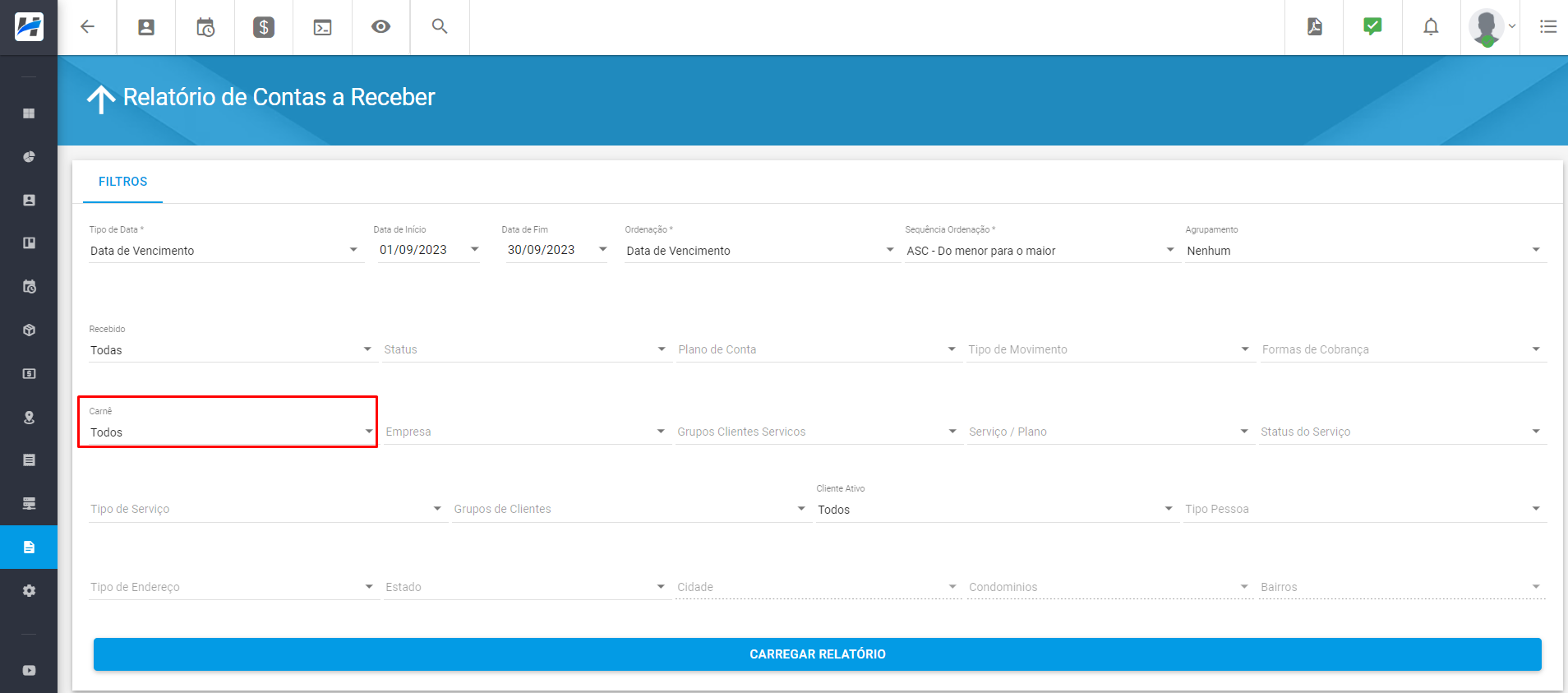This screenshot has width=1568, height=693.
Task: Open the video play icon in sidebar
Action: (x=29, y=671)
